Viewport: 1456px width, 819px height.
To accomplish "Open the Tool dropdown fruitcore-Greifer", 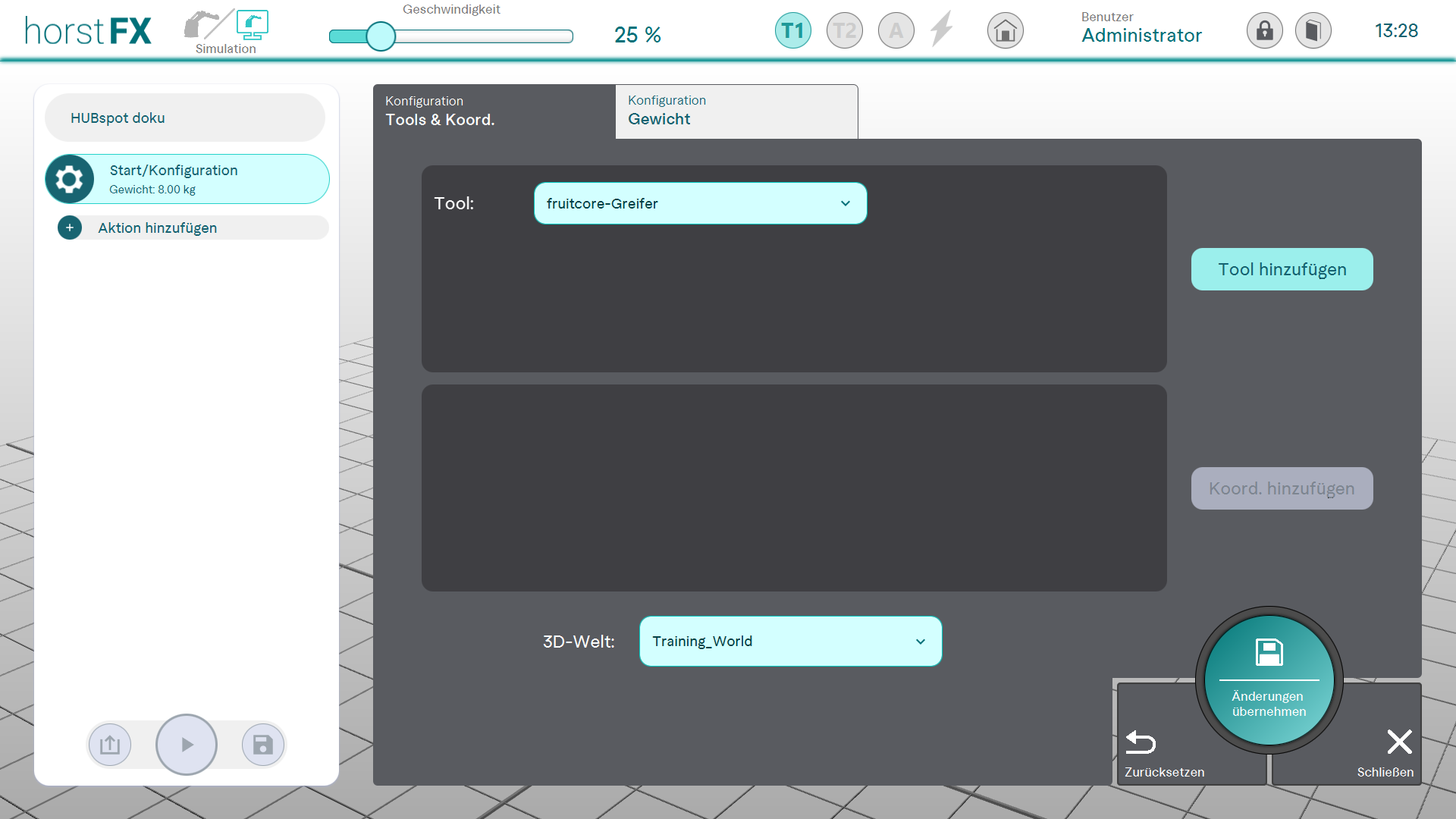I will (x=700, y=203).
